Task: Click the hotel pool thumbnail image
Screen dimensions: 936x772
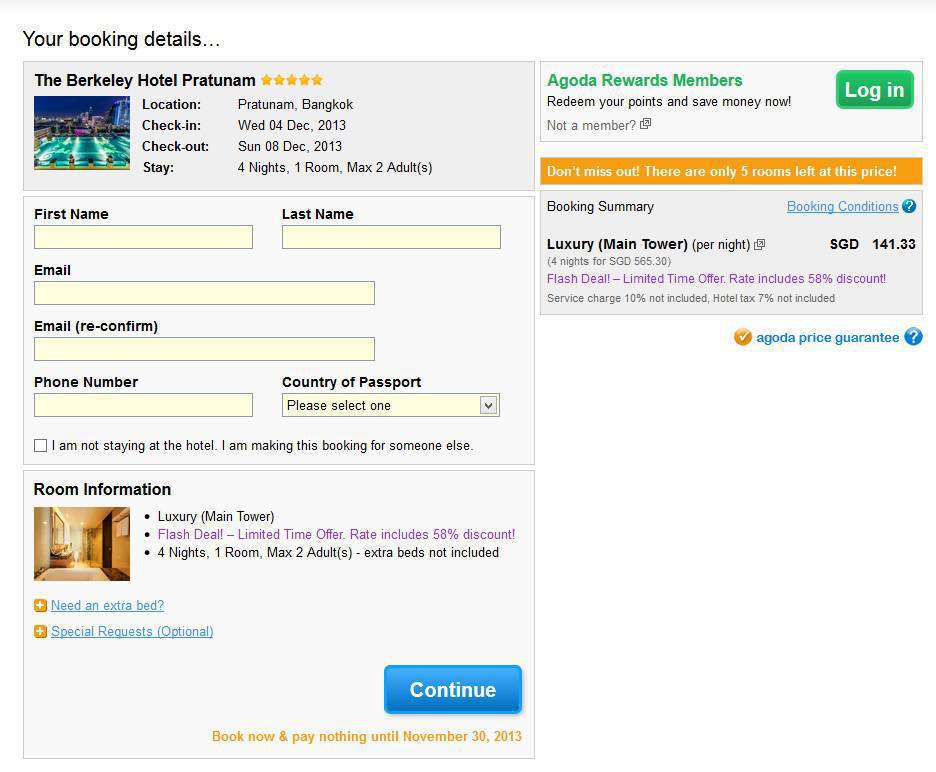Action: 82,133
